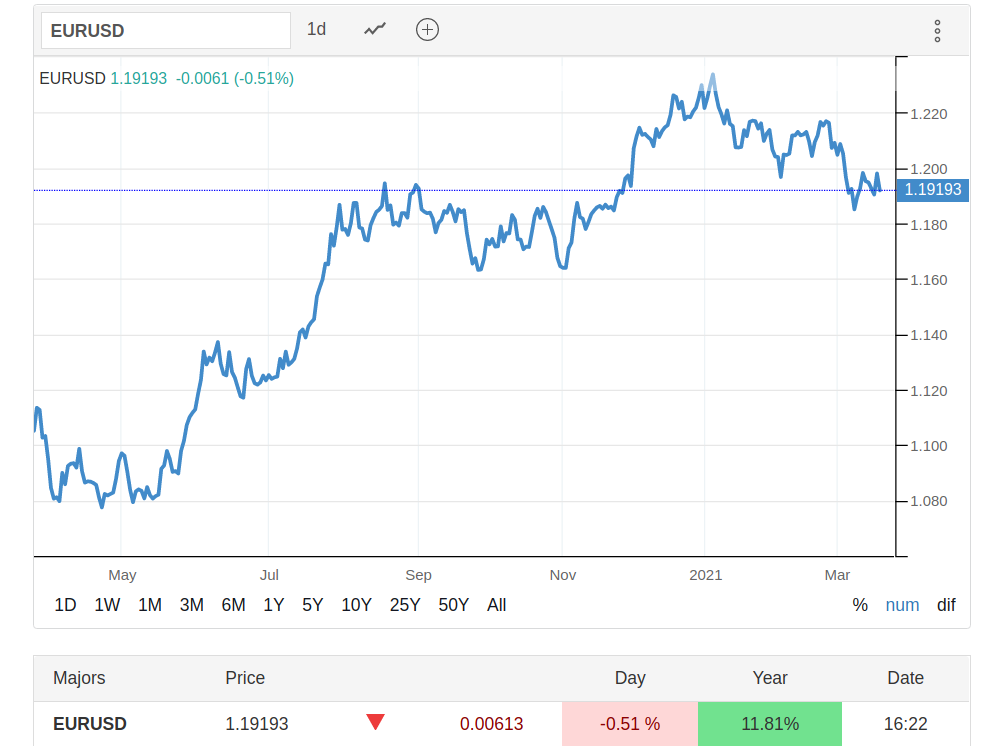The width and height of the screenshot is (997, 746).
Task: Show the 10Y range
Action: pos(356,605)
